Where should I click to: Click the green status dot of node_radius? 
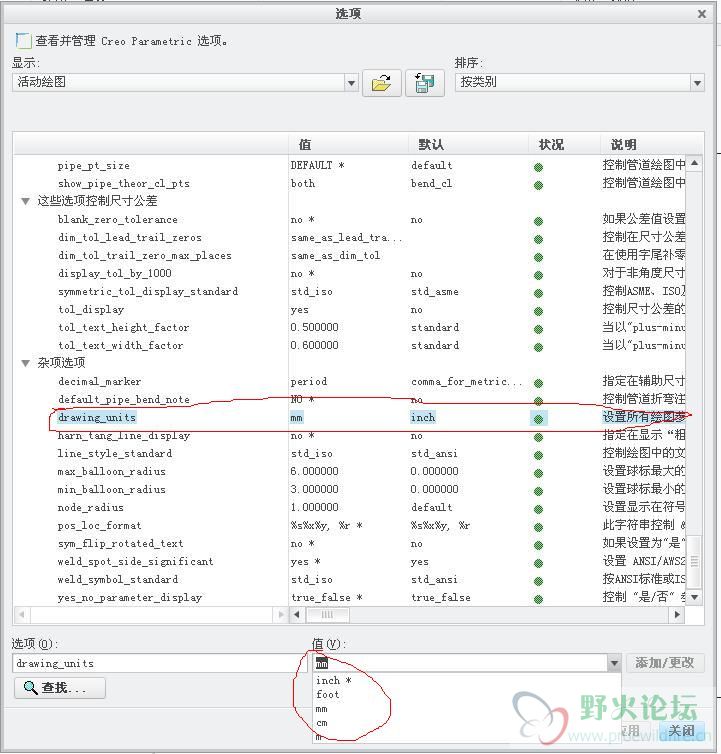(539, 509)
